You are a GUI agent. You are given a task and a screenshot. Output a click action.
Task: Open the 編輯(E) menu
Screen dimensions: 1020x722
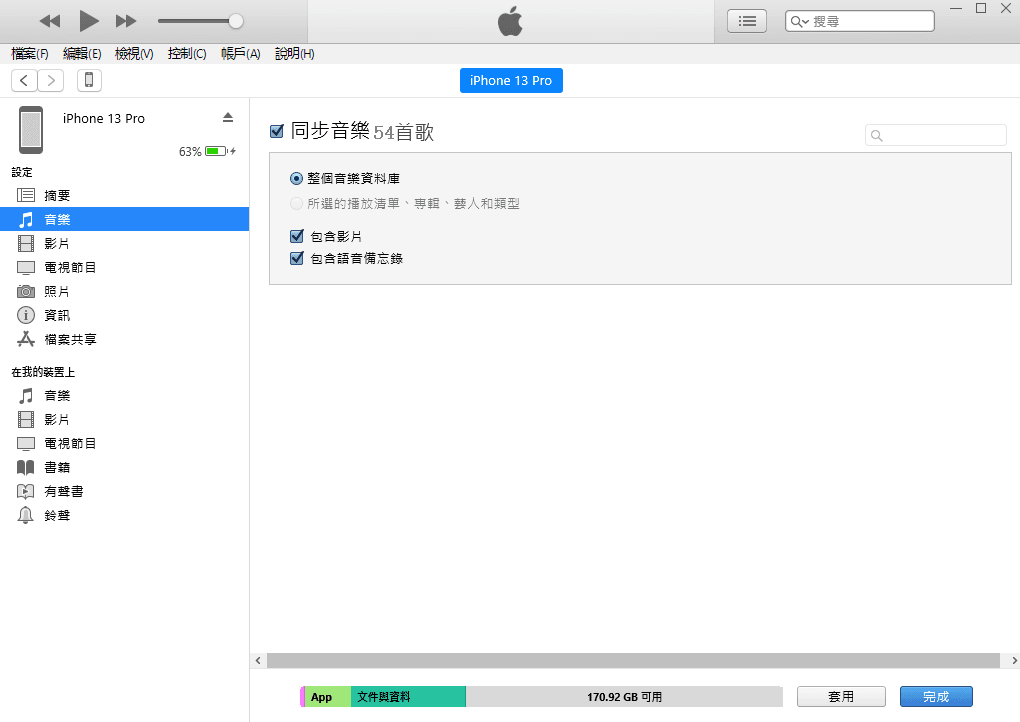click(82, 54)
